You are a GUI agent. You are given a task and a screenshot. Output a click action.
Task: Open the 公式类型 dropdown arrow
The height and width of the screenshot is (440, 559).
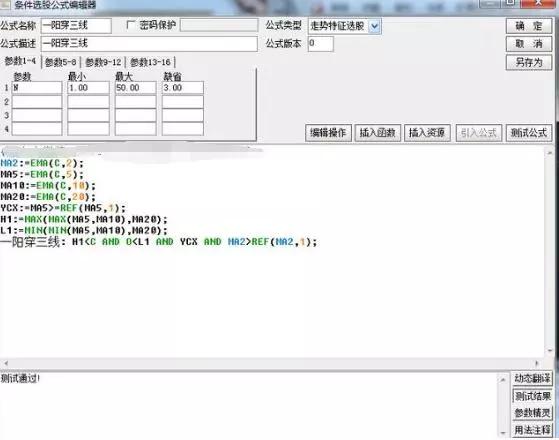point(374,26)
